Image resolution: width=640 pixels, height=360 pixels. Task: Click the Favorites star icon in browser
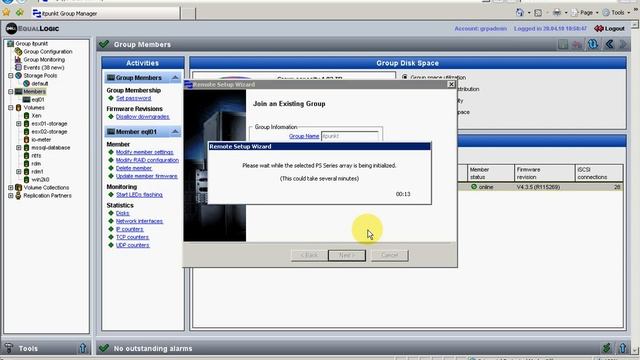tap(6, 13)
